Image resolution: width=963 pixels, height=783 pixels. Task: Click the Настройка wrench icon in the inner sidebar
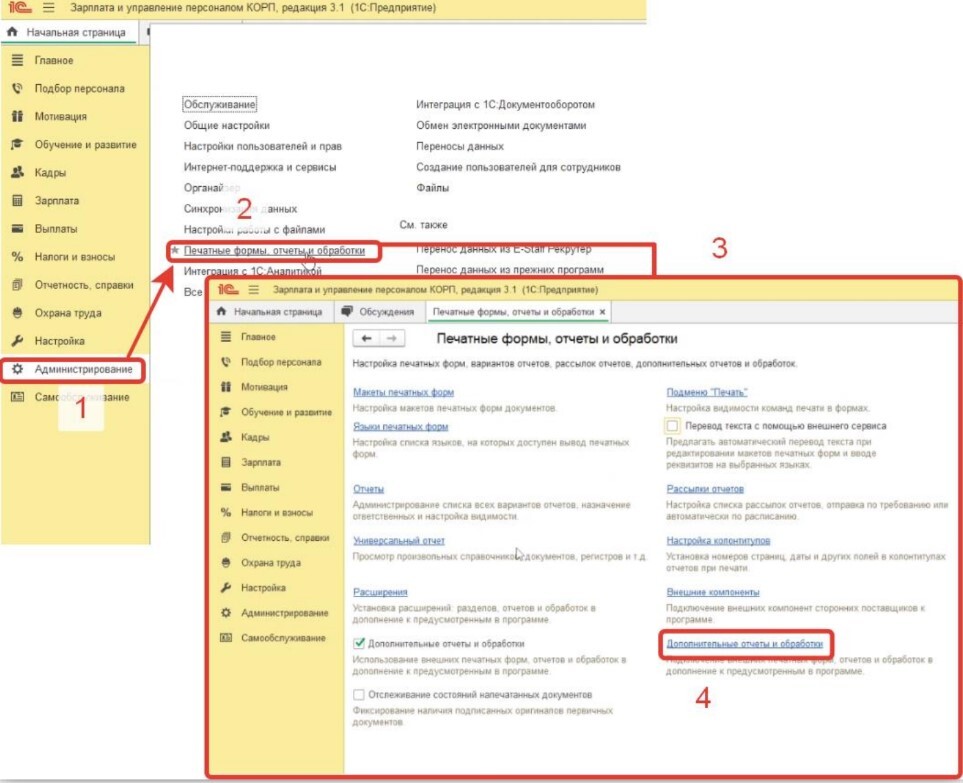point(226,588)
